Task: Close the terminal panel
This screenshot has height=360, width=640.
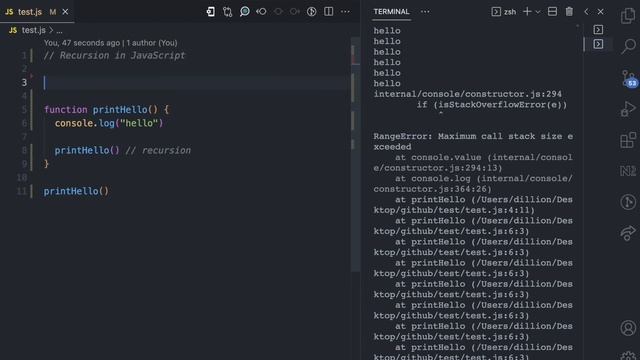Action: tap(600, 11)
